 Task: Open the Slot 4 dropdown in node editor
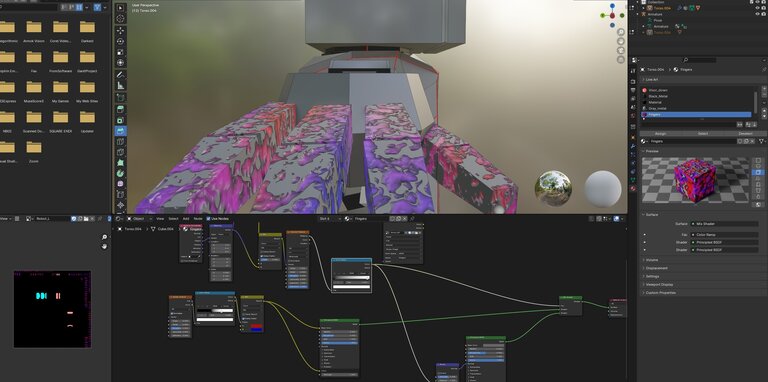tap(330, 218)
